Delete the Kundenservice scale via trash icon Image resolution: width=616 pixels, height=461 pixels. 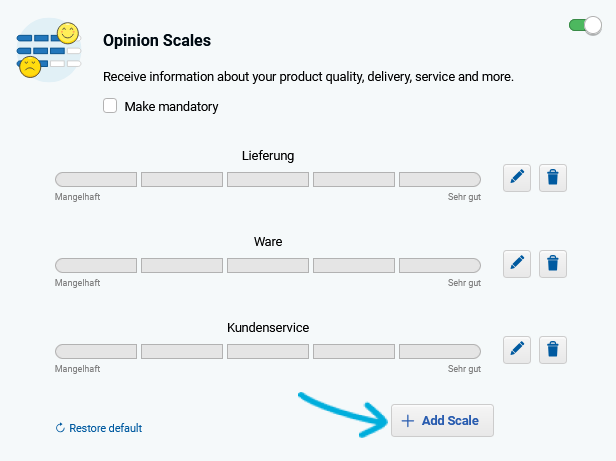click(x=552, y=350)
